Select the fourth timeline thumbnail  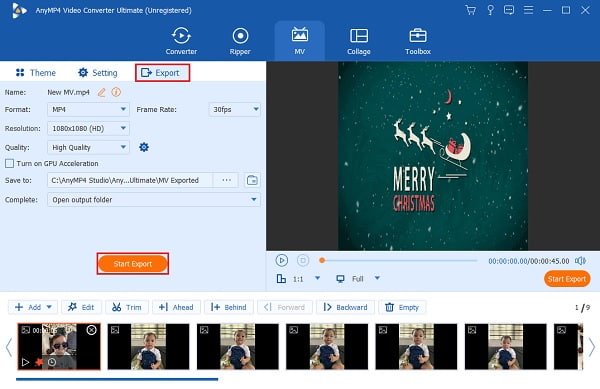coord(327,347)
